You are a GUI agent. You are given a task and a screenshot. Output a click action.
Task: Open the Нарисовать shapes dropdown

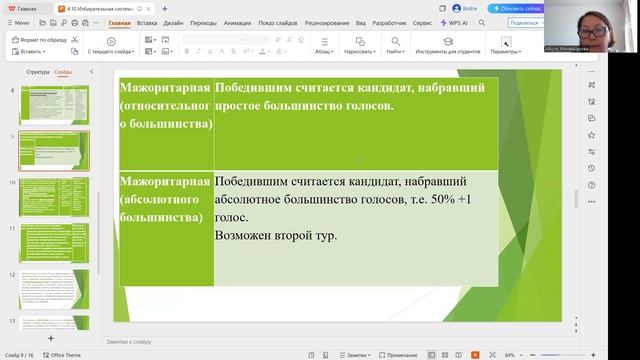coord(360,45)
